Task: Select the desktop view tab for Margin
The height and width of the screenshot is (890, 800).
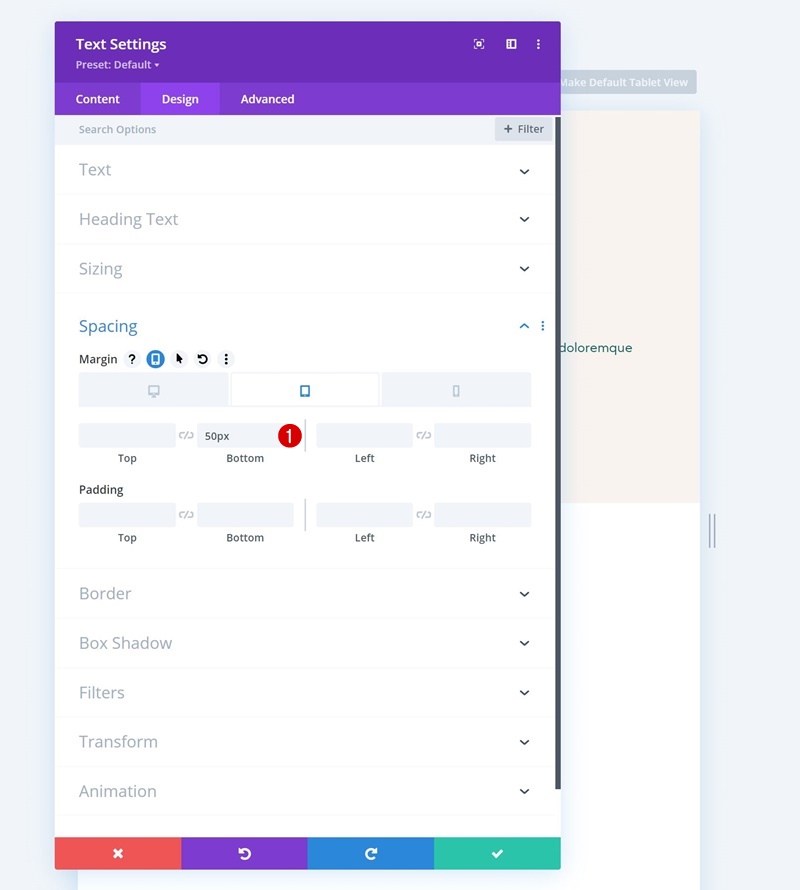Action: tap(153, 390)
